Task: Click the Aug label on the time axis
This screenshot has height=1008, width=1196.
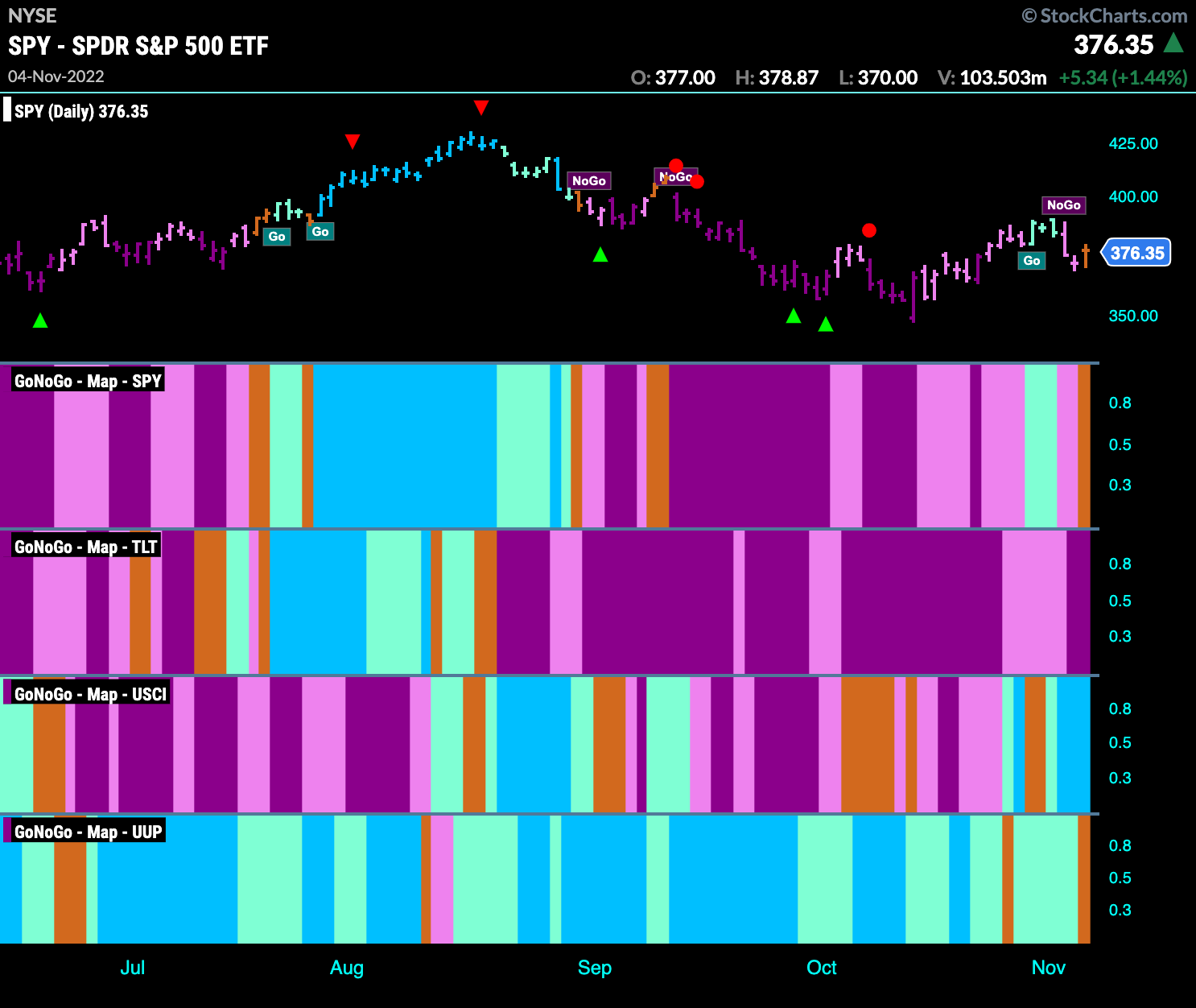Action: tap(347, 968)
